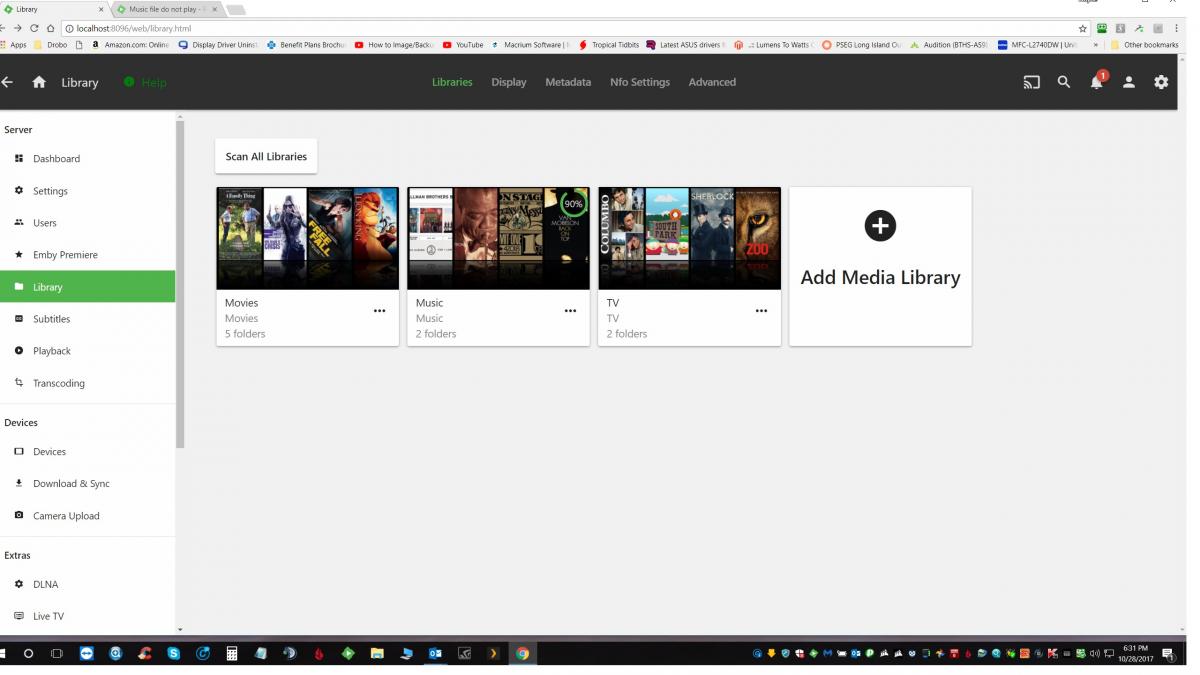Switch to the Display tab
This screenshot has width=1200, height=675.
click(508, 83)
